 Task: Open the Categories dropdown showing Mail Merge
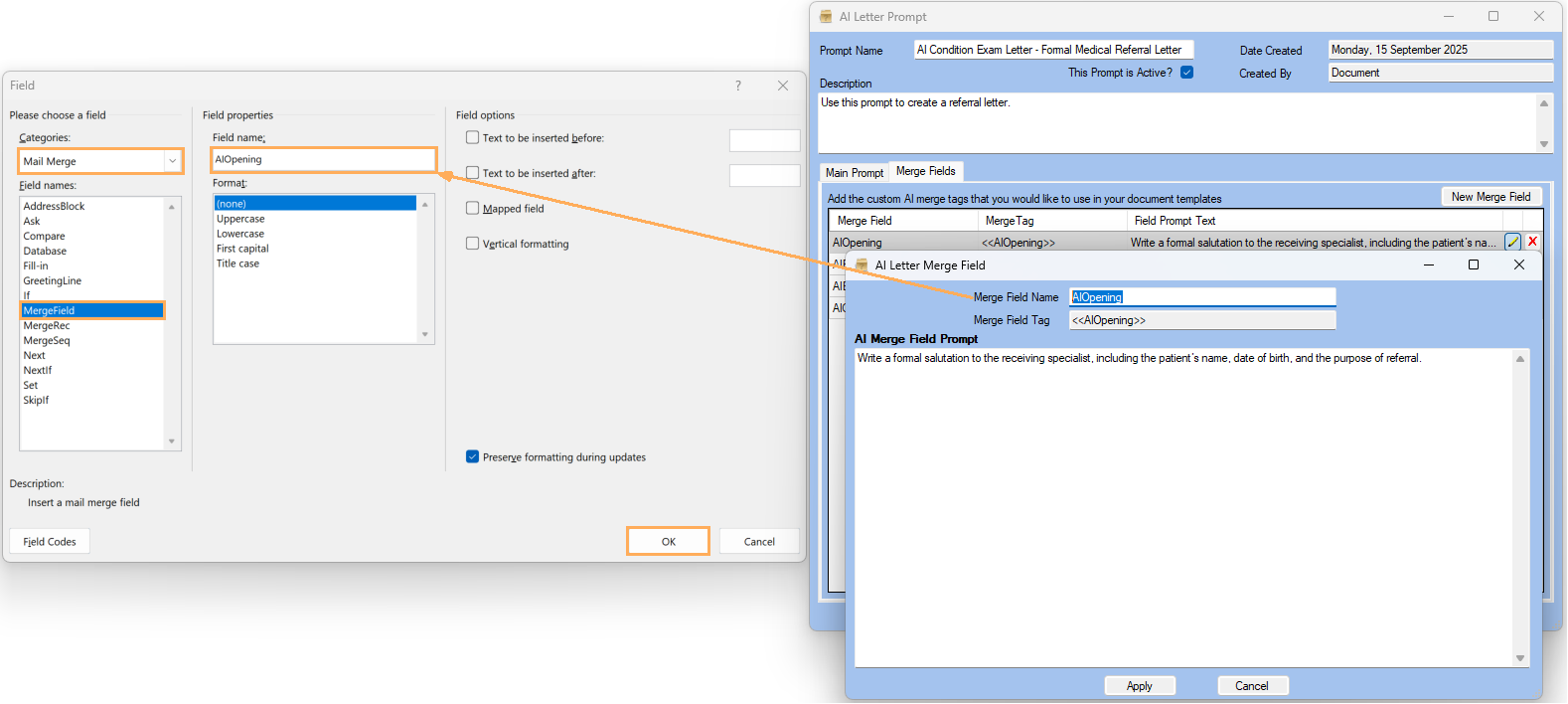172,161
